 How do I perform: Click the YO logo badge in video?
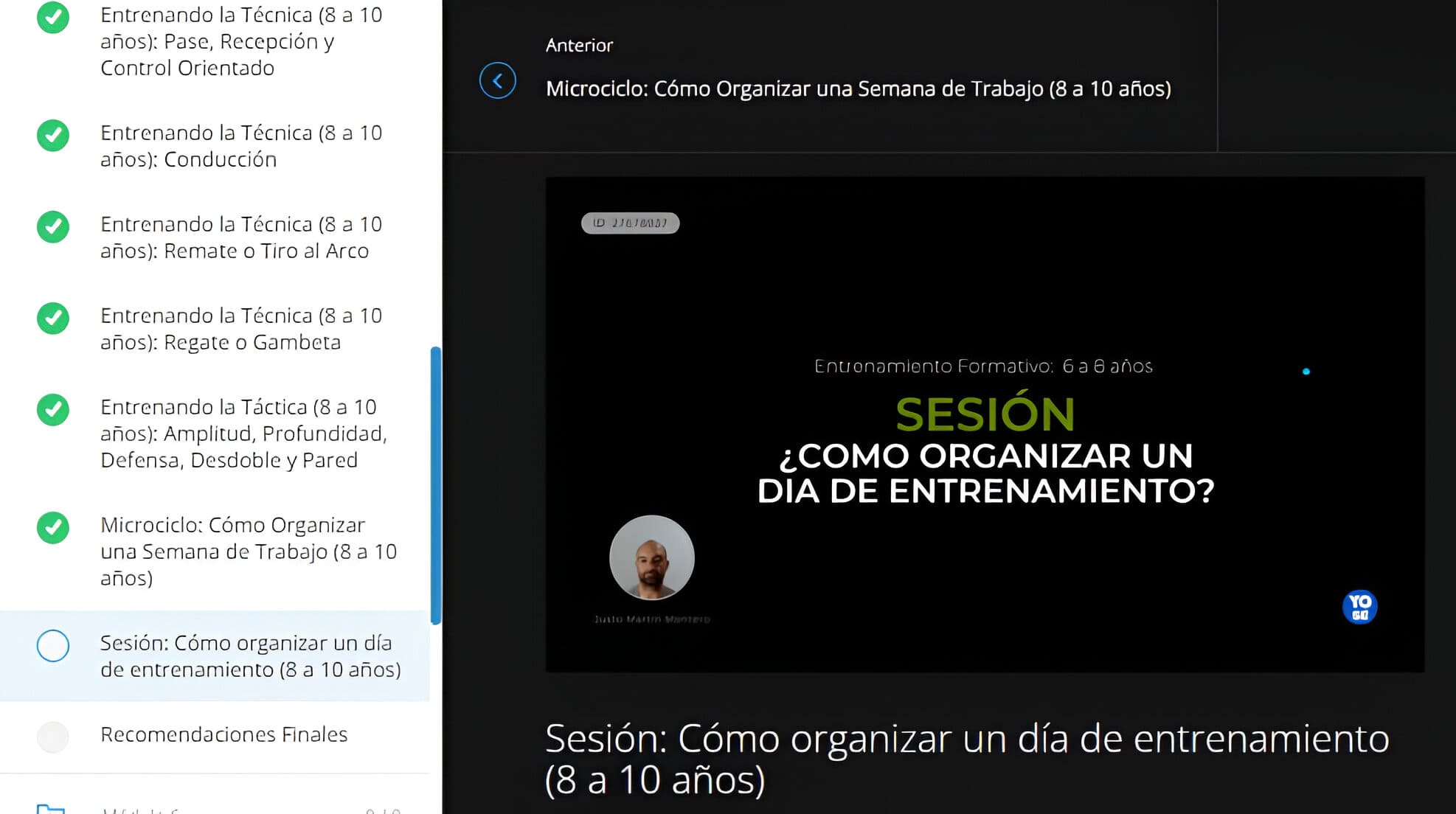tap(1359, 607)
